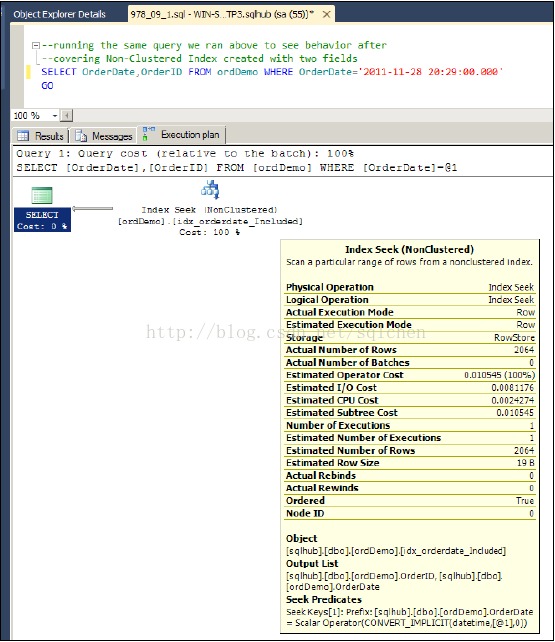Screen dimensions: 555x642
Task: Click the Query 1 cost header text
Action: pyautogui.click(x=185, y=154)
